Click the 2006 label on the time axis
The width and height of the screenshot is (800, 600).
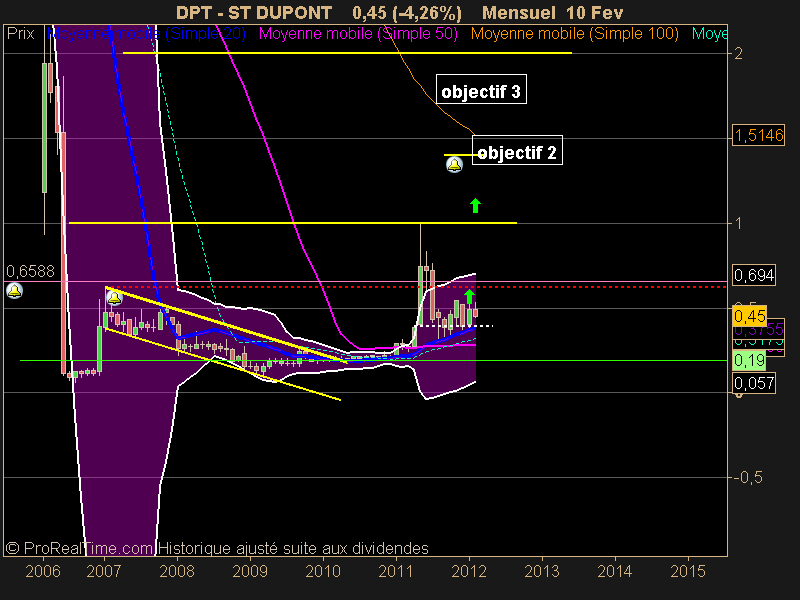pyautogui.click(x=43, y=571)
